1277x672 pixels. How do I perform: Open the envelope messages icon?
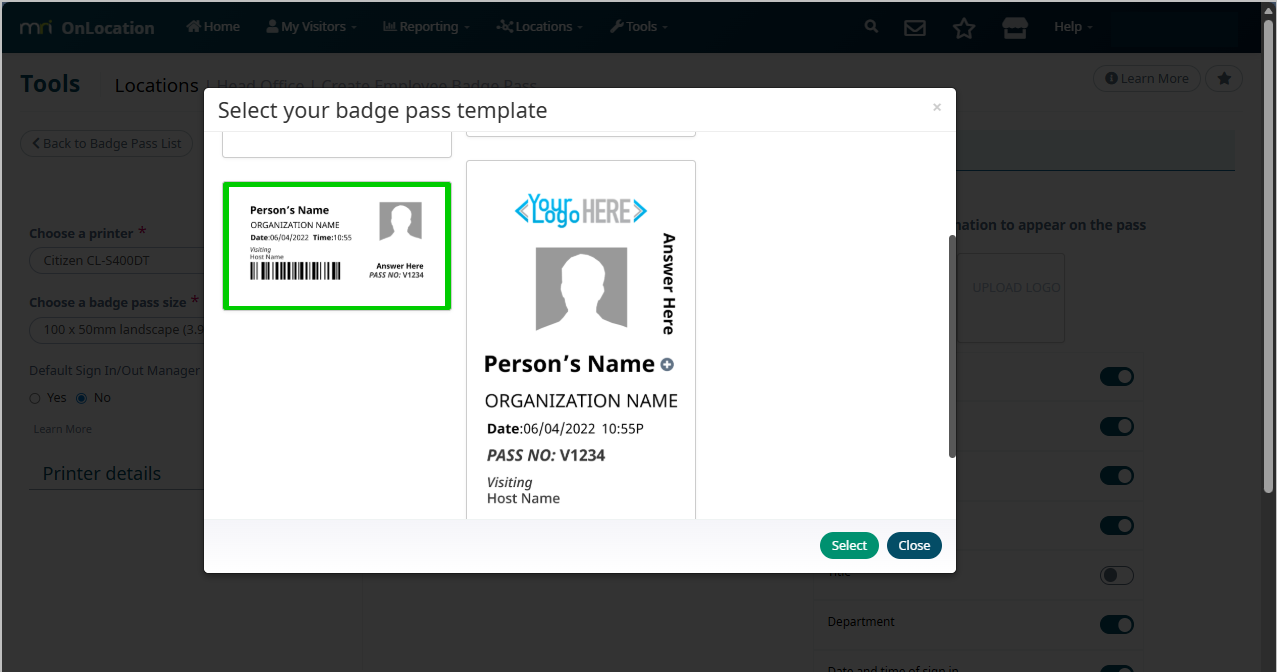pyautogui.click(x=914, y=28)
